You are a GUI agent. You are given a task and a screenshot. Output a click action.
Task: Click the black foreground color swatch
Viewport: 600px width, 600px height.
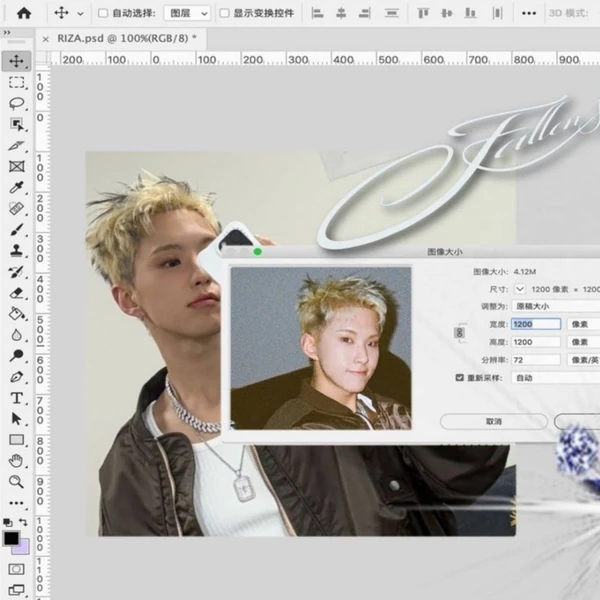(11, 538)
